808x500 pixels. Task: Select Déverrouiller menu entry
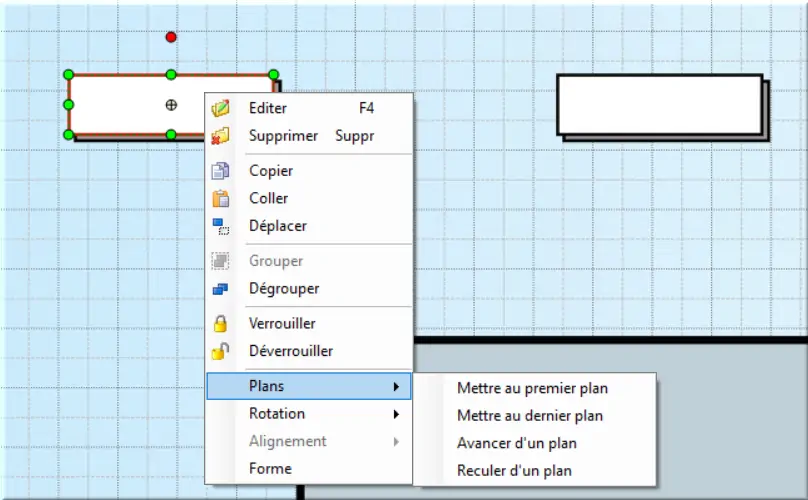click(309, 351)
